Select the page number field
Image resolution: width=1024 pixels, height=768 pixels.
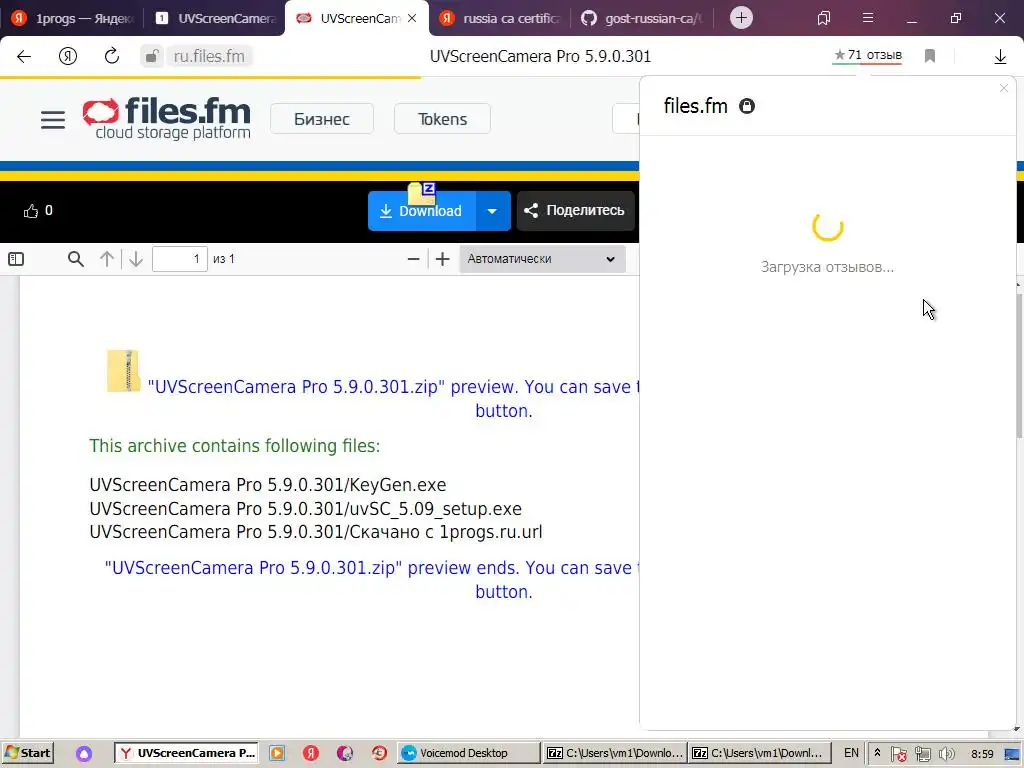(180, 259)
